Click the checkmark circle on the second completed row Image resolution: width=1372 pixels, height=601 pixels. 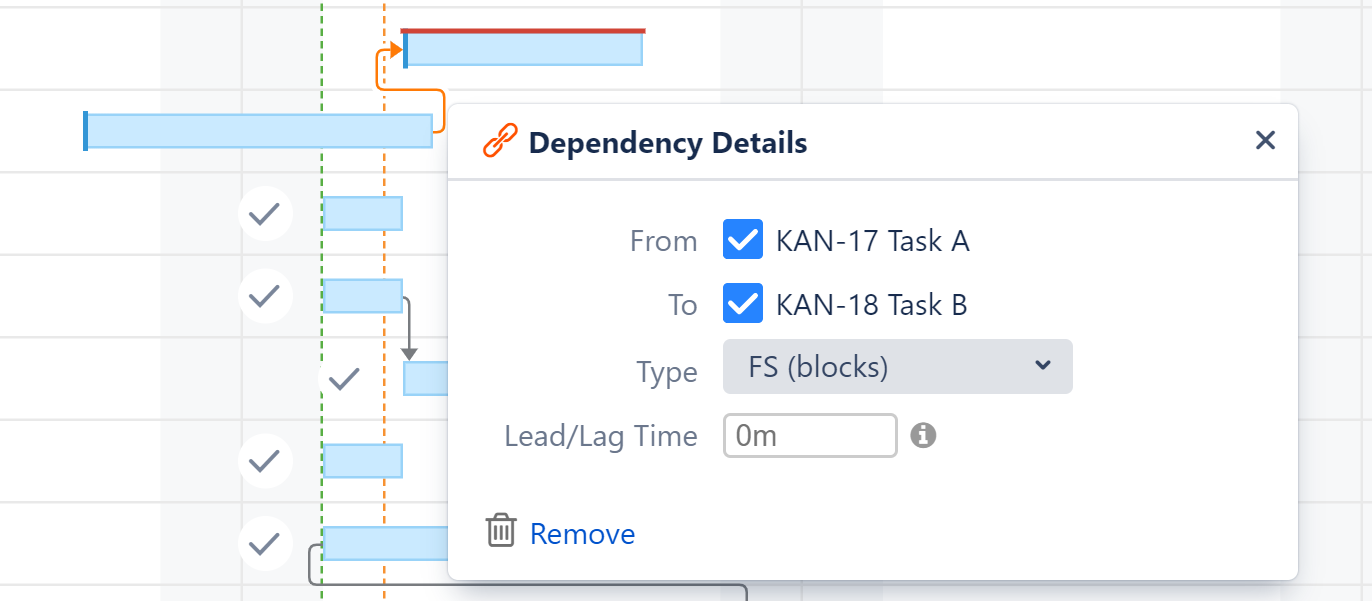tap(265, 296)
